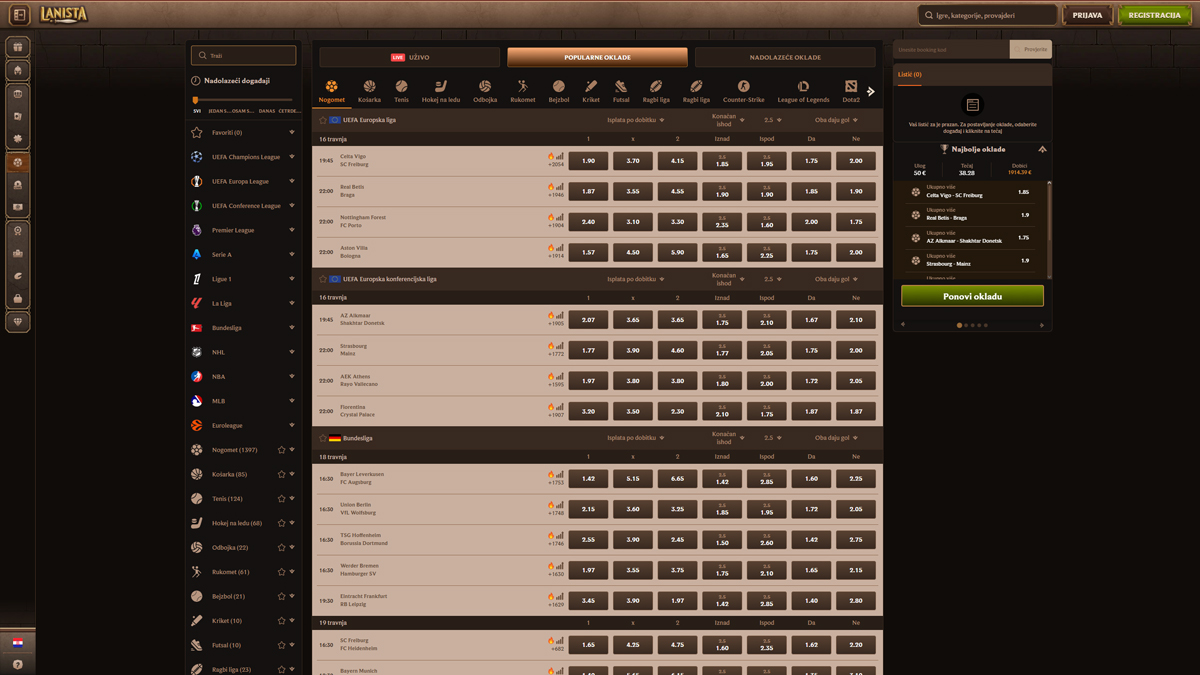Click the Registracija button
This screenshot has height=675, width=1200.
1154,15
